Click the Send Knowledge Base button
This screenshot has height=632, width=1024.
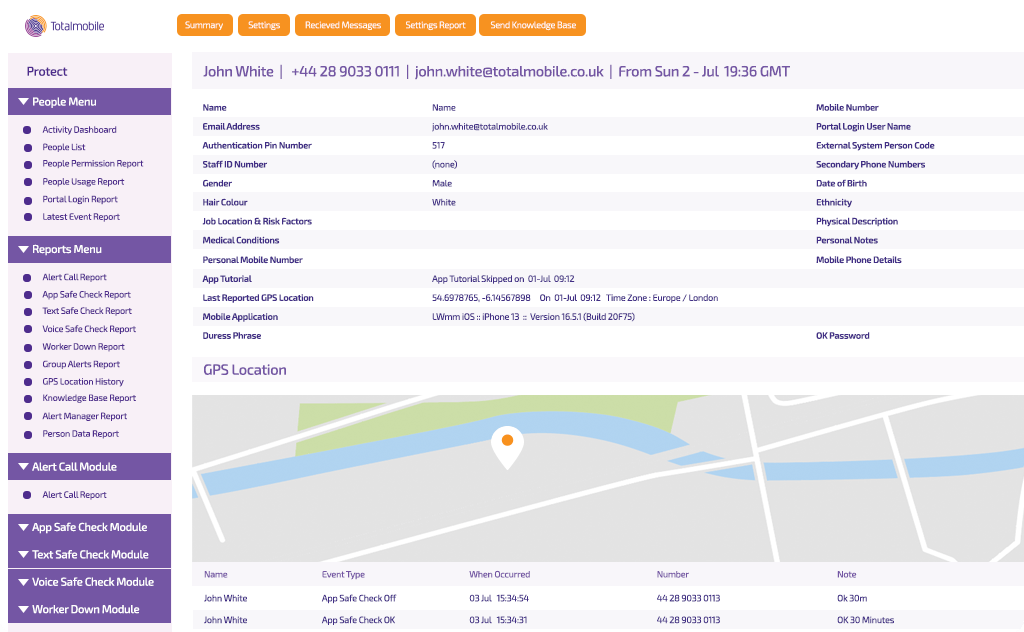(x=532, y=25)
